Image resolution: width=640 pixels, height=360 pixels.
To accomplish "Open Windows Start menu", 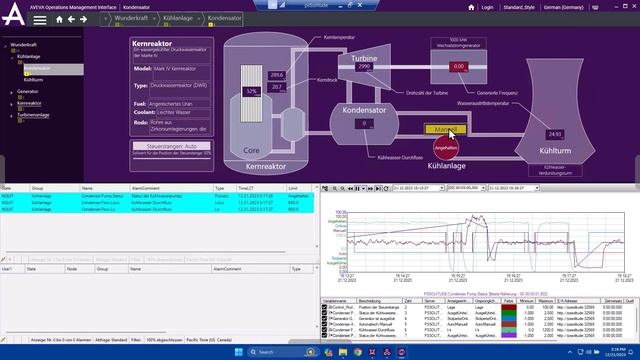I will (x=239, y=352).
